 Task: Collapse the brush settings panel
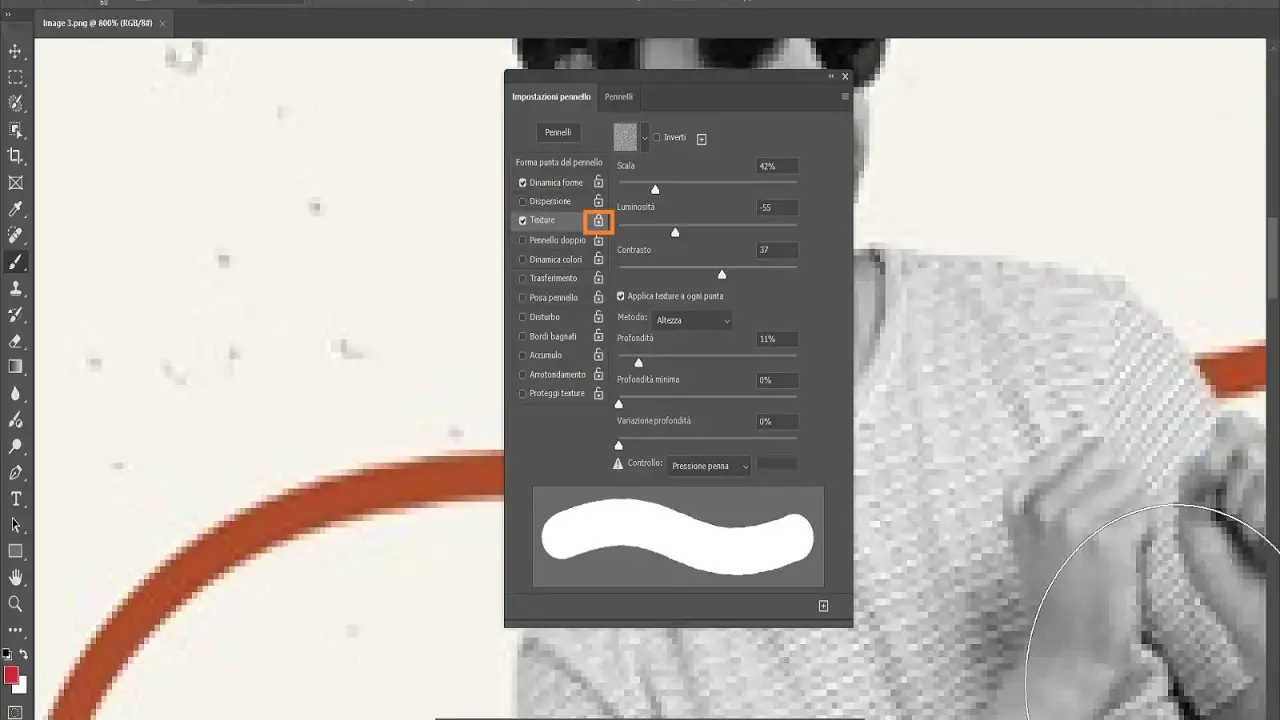(x=831, y=76)
